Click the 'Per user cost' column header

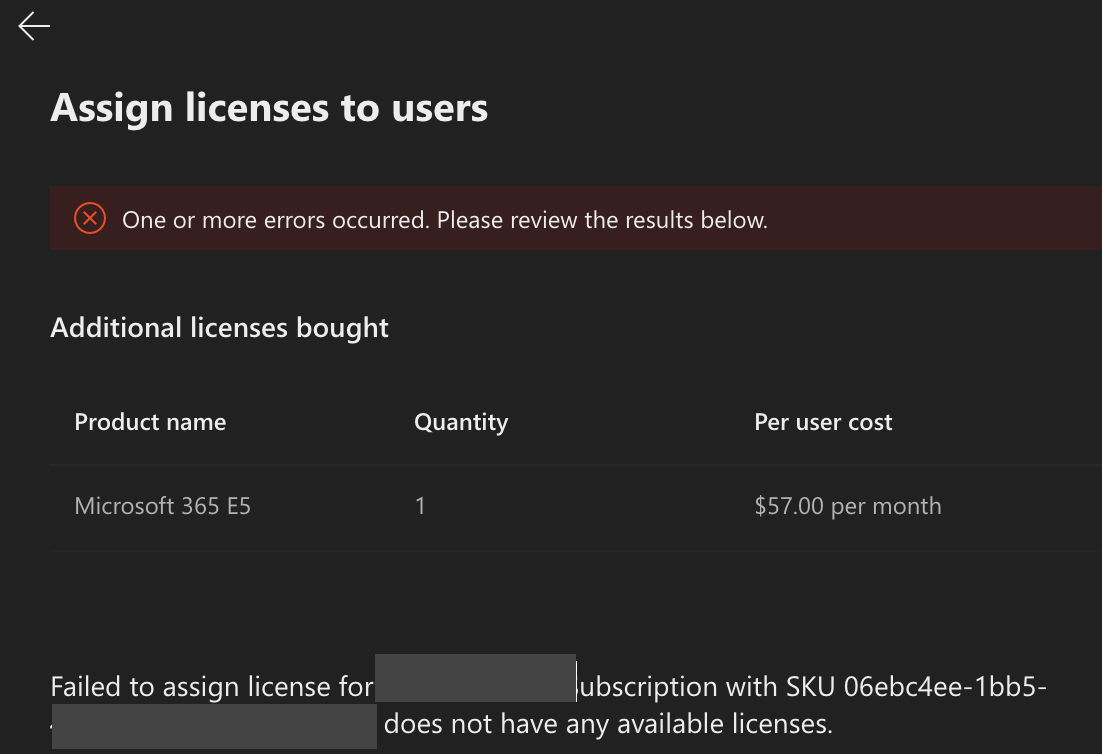(823, 422)
